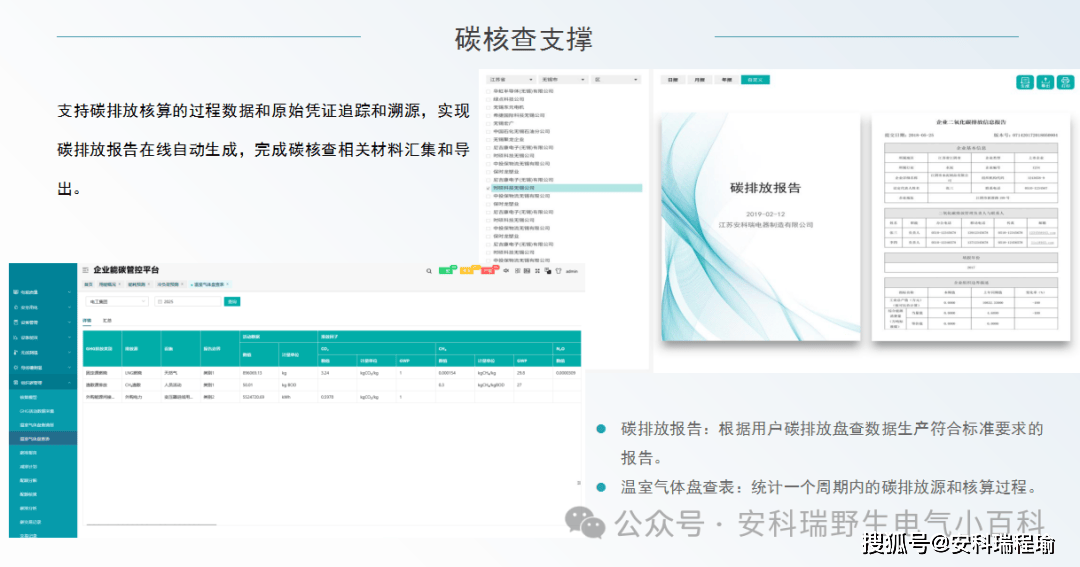Expand the 电能质量 sidebar menu chevron

tap(70, 292)
